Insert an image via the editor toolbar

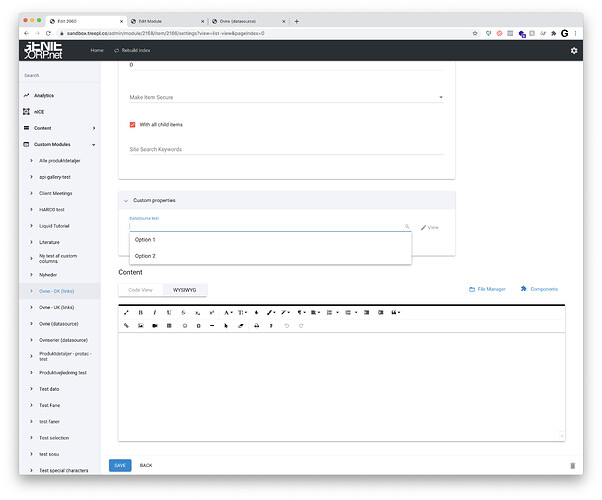pyautogui.click(x=140, y=326)
